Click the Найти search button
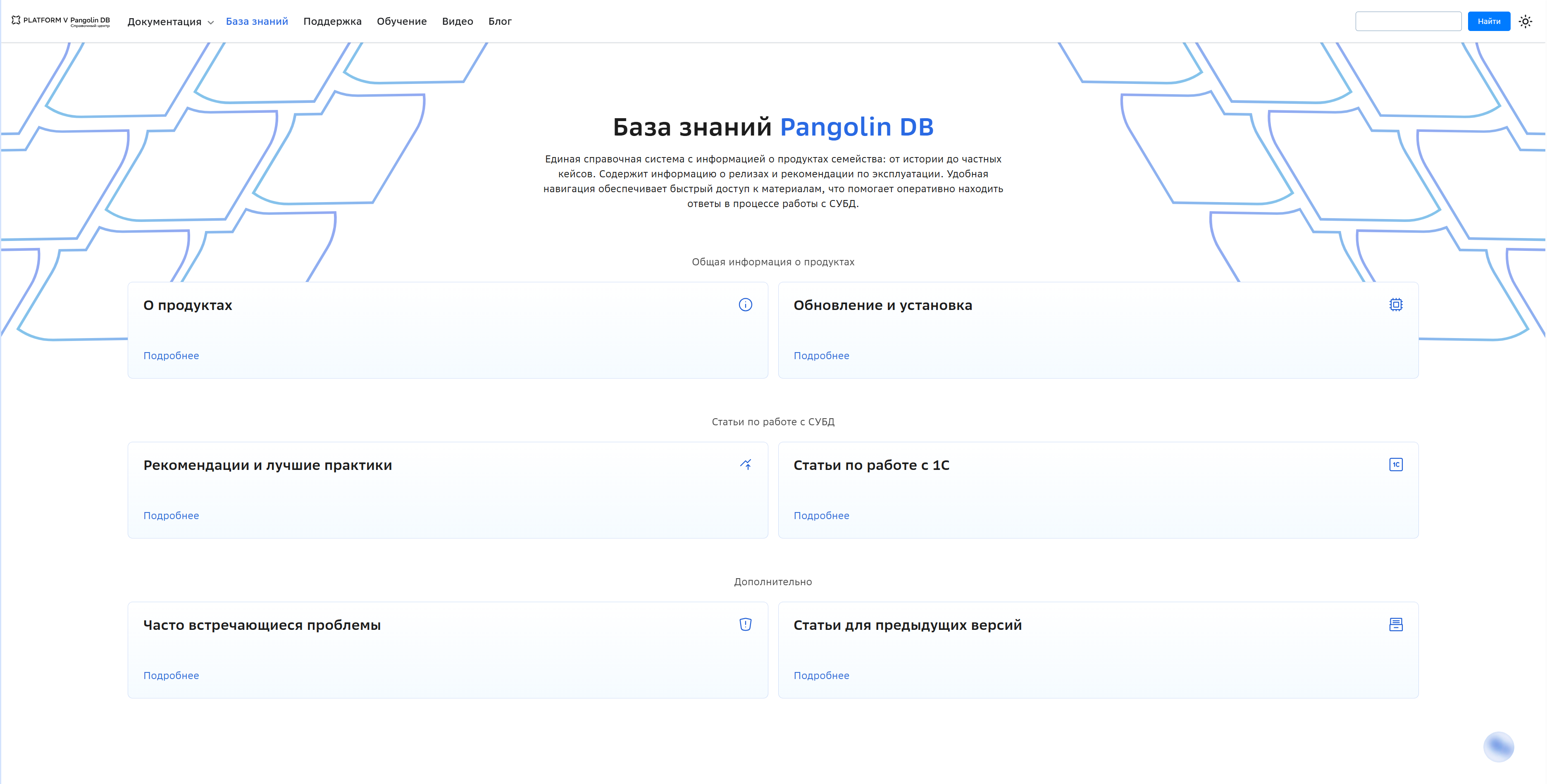1547x784 pixels. 1489,21
